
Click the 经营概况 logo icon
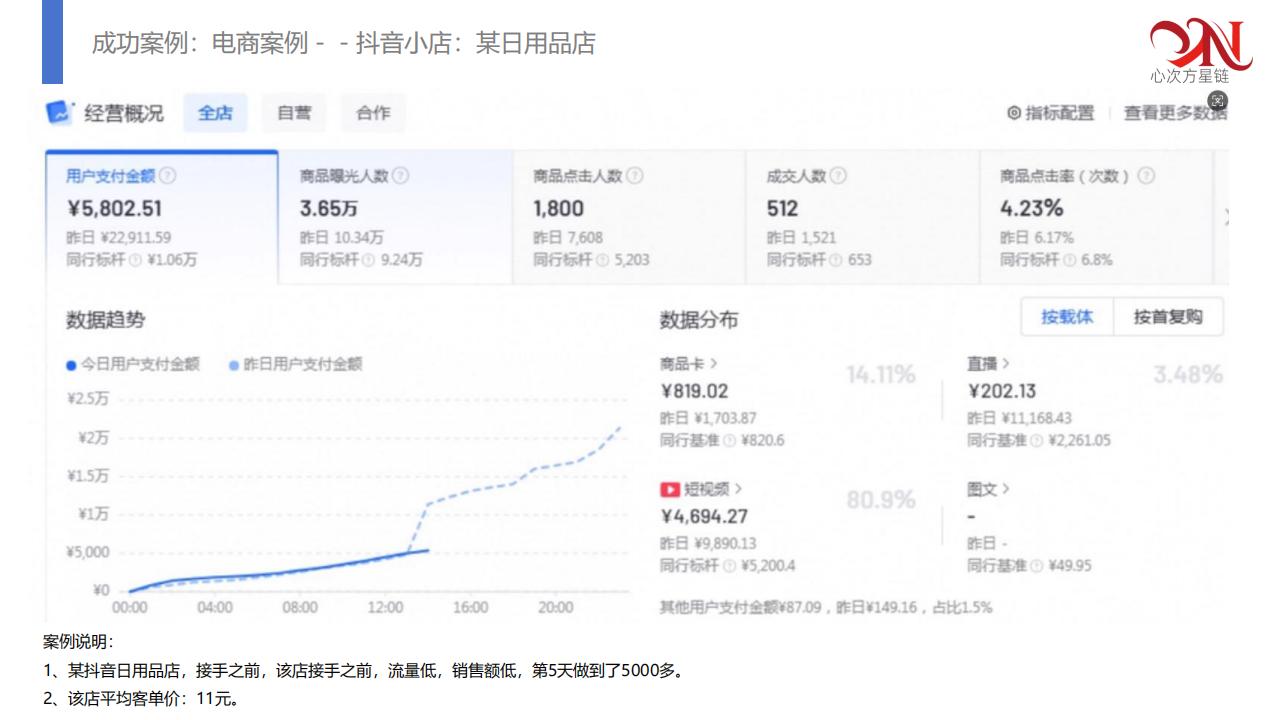click(x=60, y=112)
